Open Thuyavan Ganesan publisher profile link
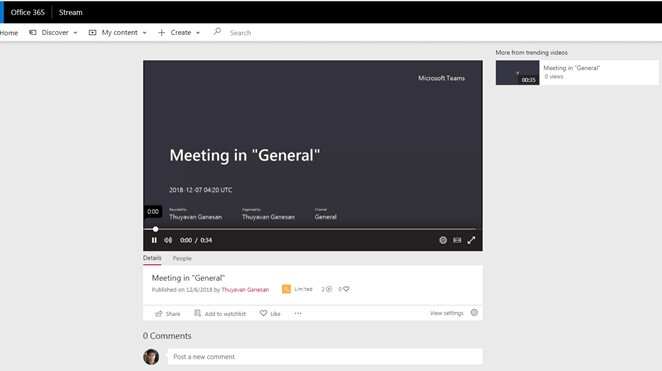The image size is (662, 371). coord(245,290)
